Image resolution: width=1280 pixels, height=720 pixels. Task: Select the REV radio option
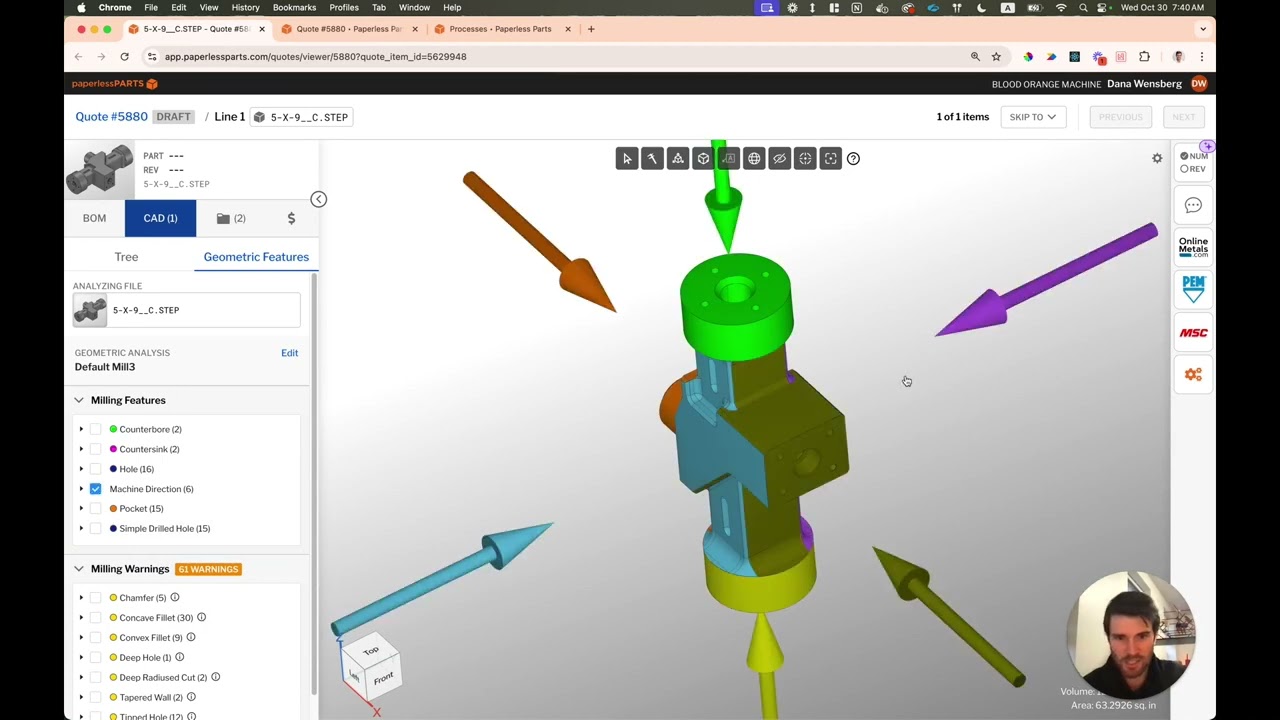point(1184,169)
